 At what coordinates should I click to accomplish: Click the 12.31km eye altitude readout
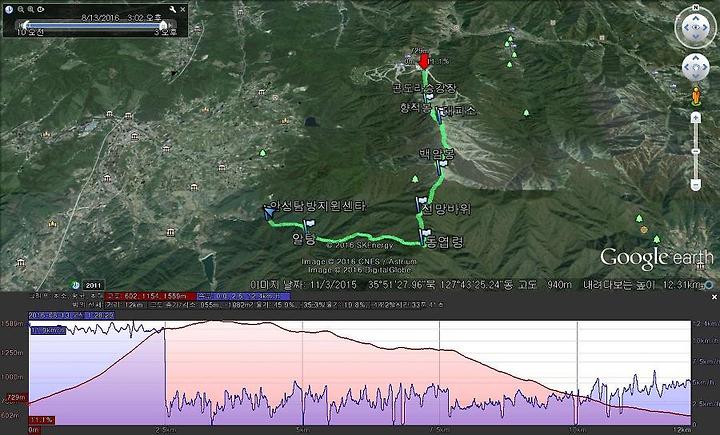[682, 285]
